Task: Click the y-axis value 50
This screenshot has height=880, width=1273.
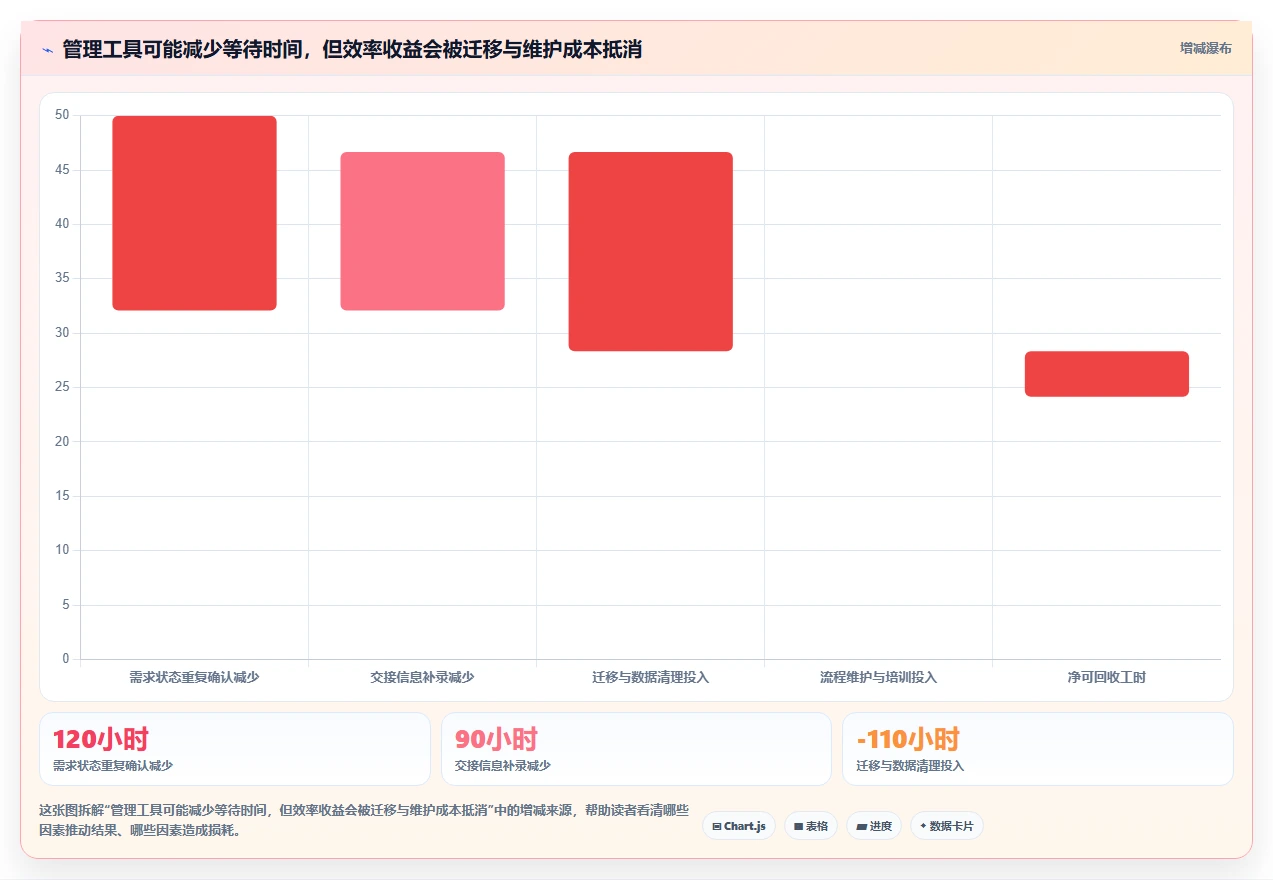Action: pos(62,115)
